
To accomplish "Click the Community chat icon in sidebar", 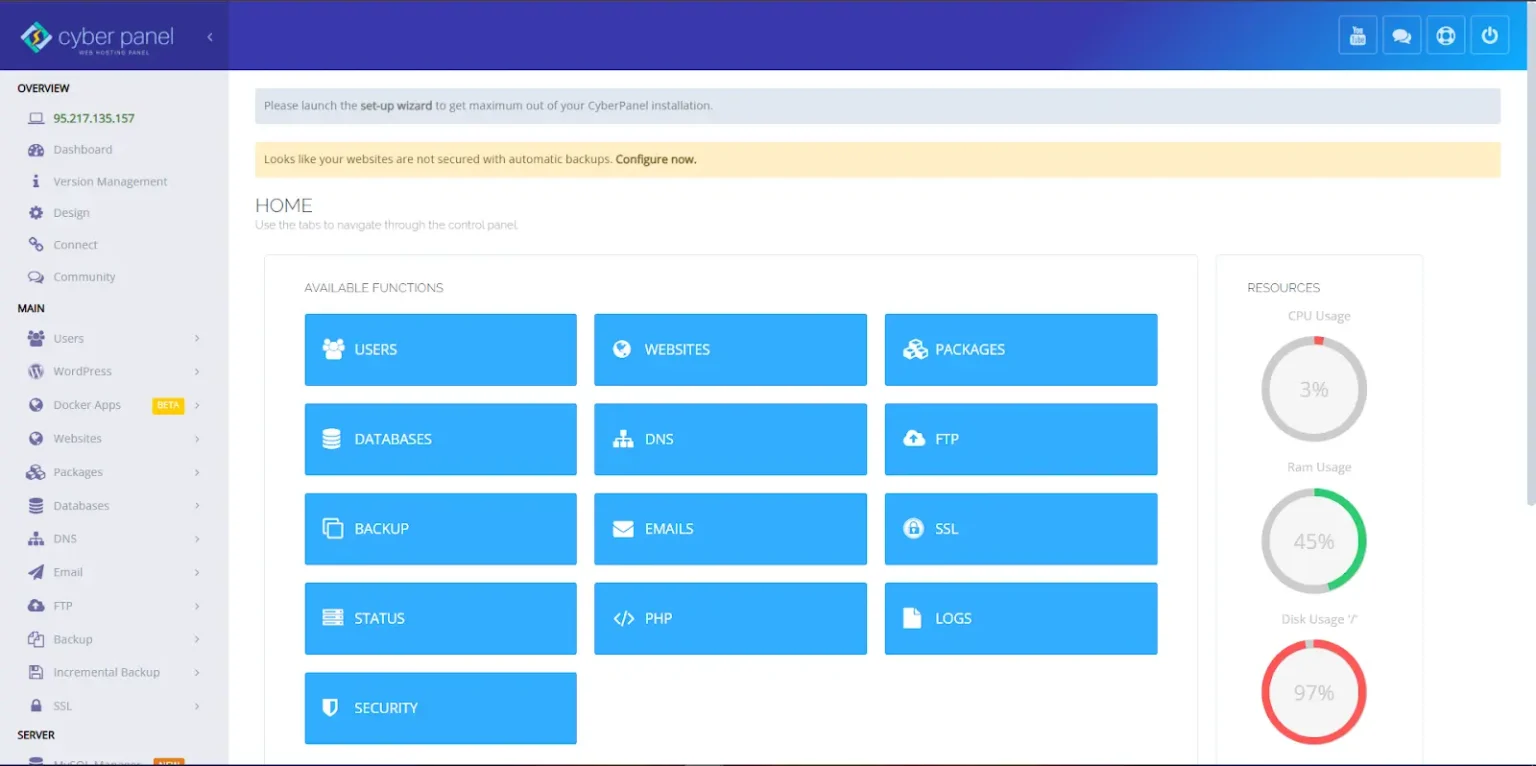I will (36, 277).
